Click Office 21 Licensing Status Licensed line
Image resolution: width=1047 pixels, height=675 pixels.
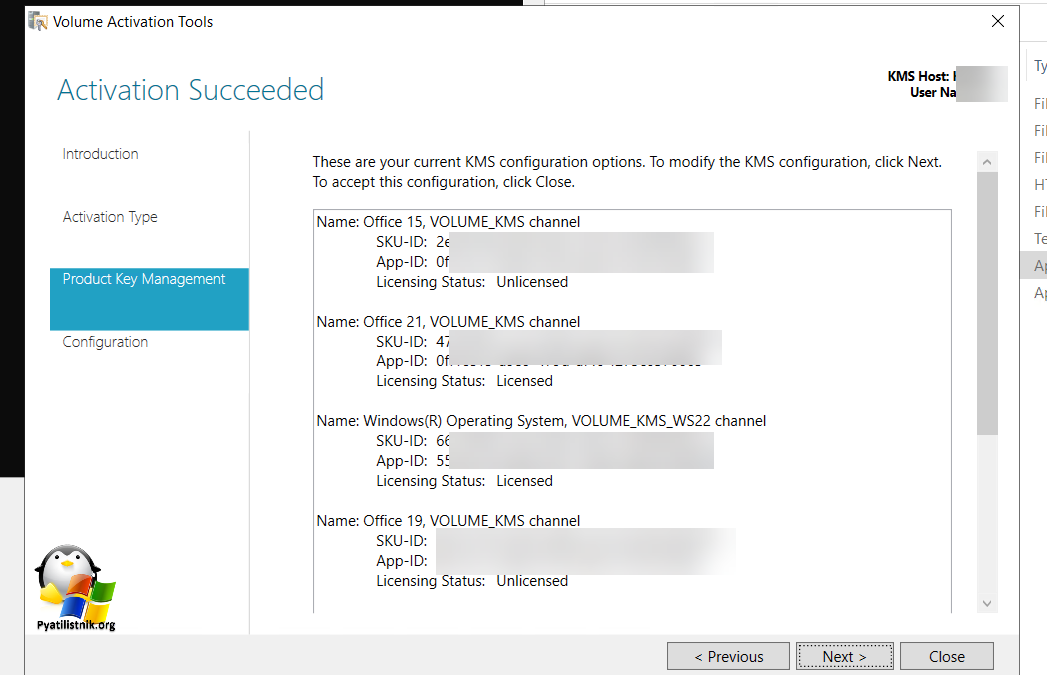point(464,381)
